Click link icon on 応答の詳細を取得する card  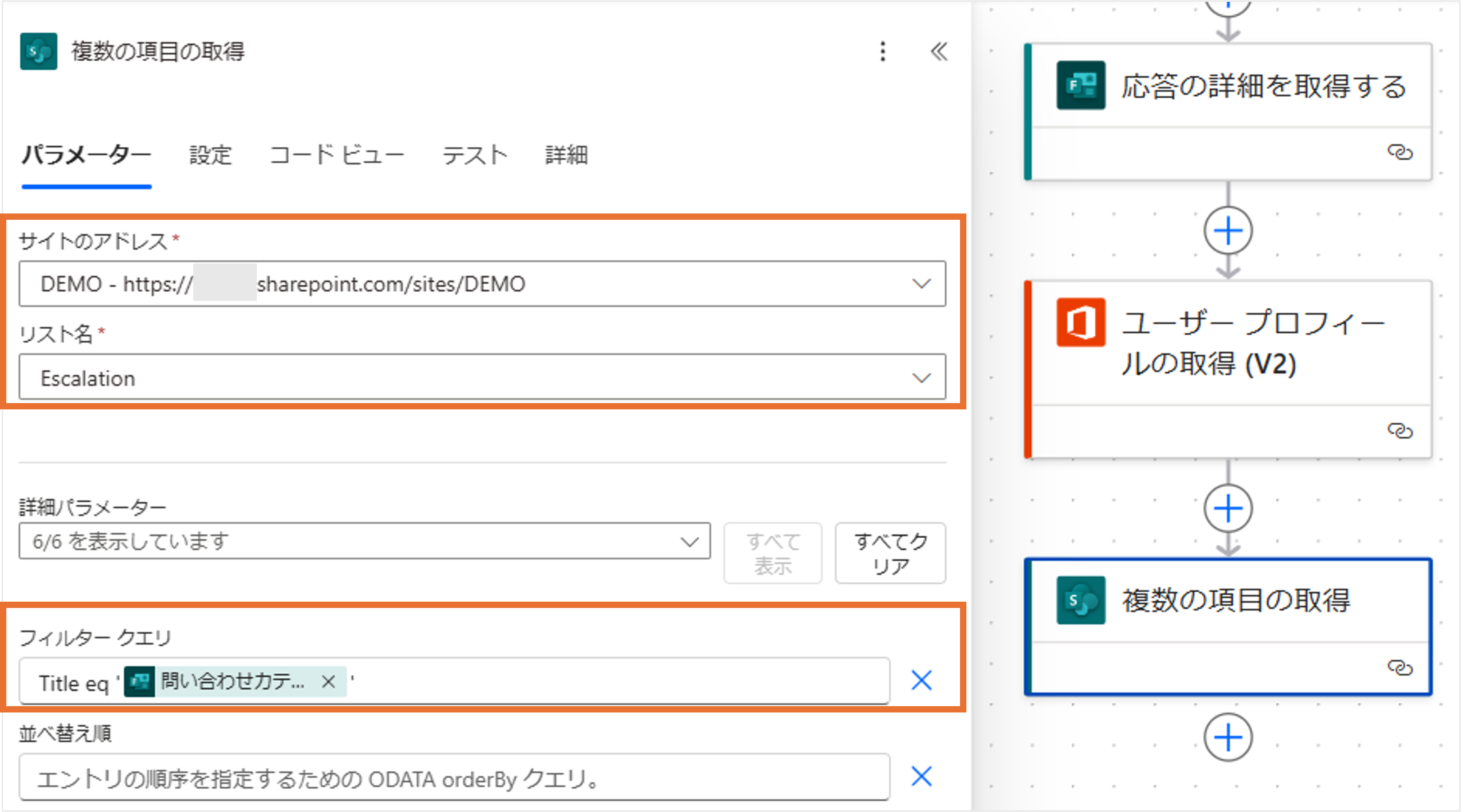click(x=1400, y=152)
